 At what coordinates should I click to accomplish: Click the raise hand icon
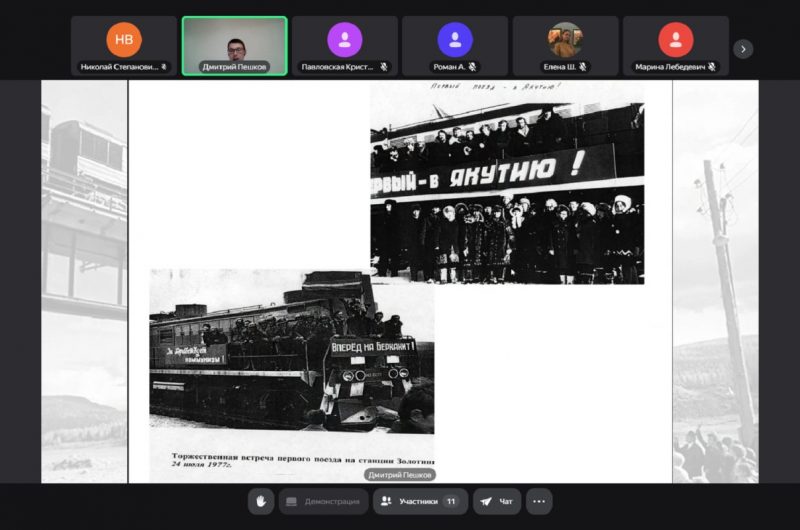pyautogui.click(x=261, y=501)
